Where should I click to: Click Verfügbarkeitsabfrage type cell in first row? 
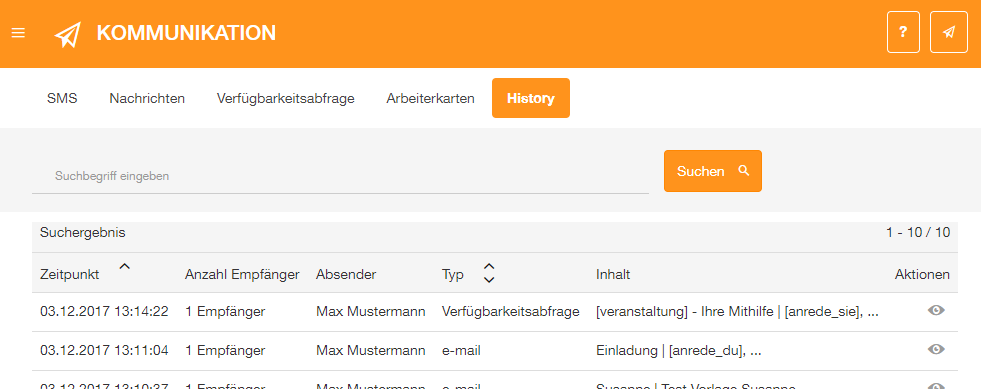(x=511, y=311)
